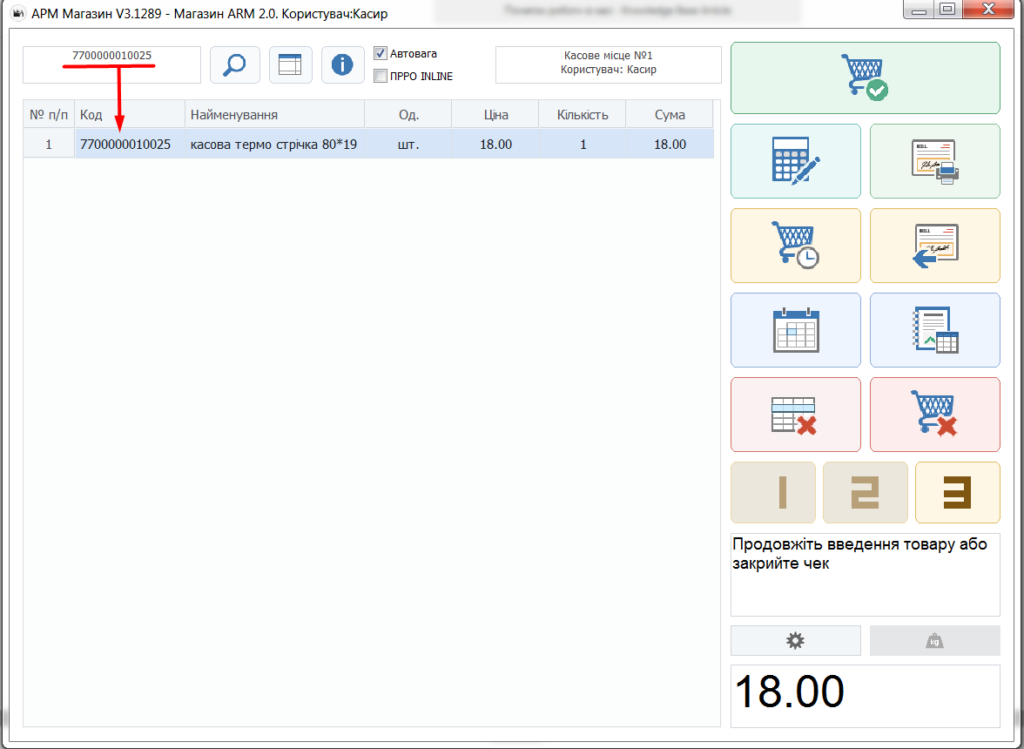Click the Найменування column header

tap(275, 115)
